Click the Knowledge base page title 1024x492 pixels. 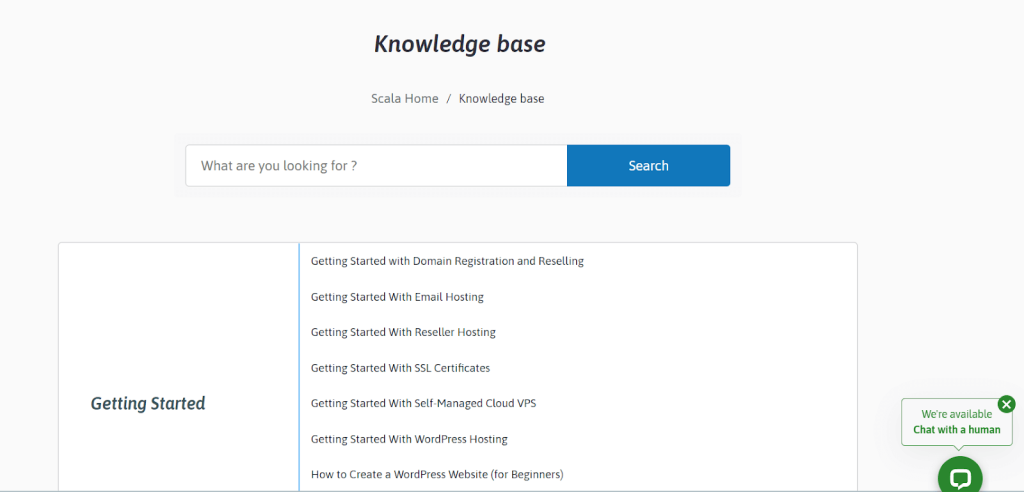click(x=460, y=44)
